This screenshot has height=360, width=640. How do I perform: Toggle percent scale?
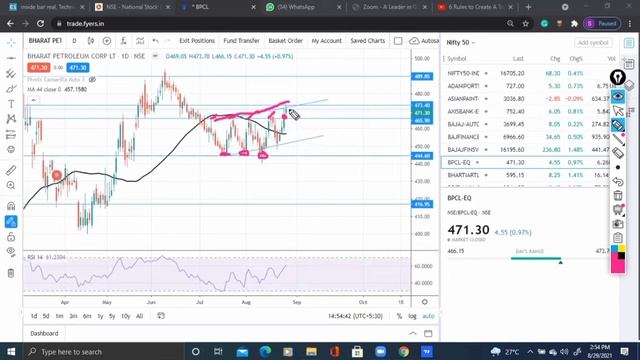(x=399, y=316)
